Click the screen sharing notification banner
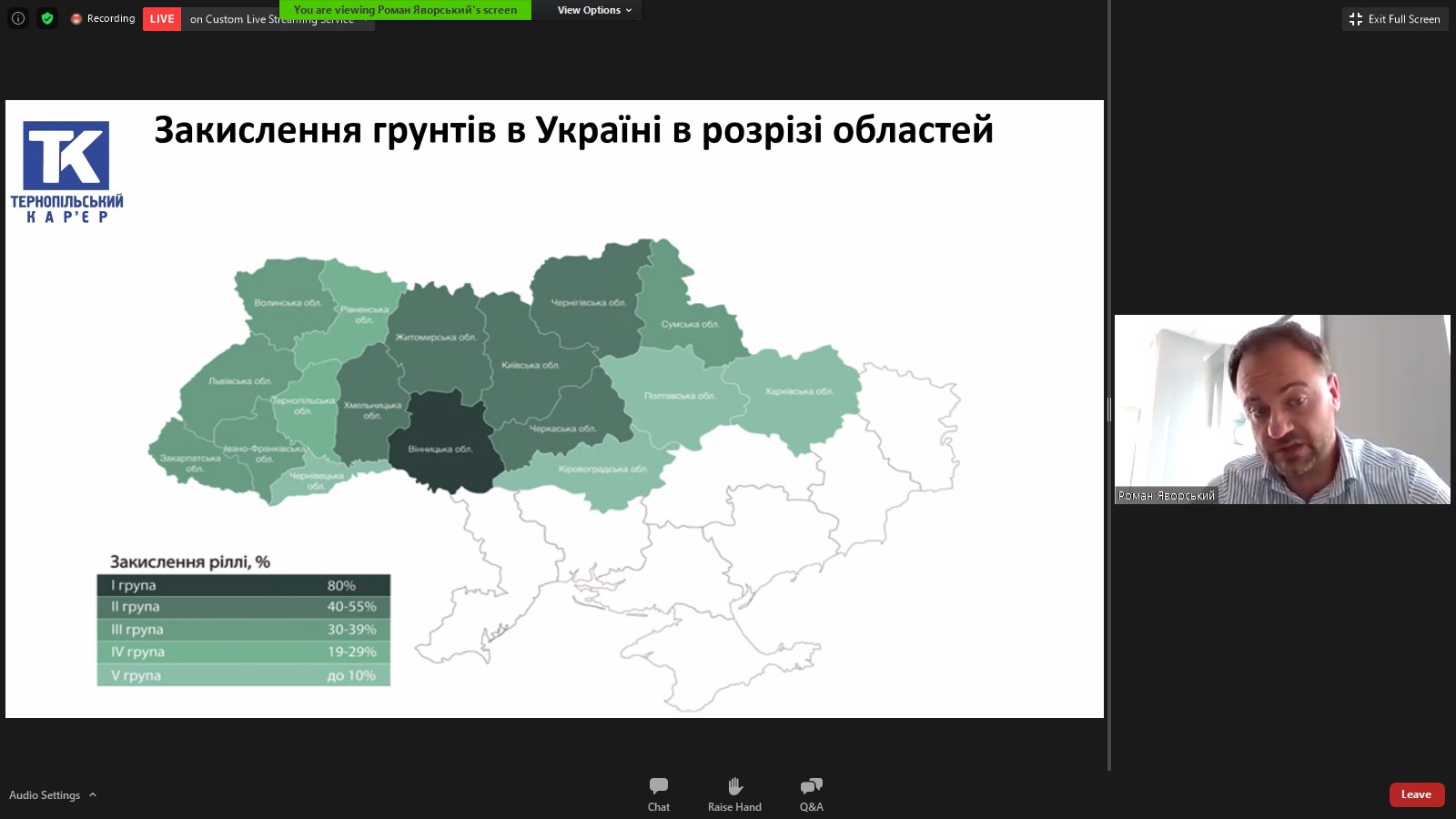The width and height of the screenshot is (1456, 819). point(405,10)
